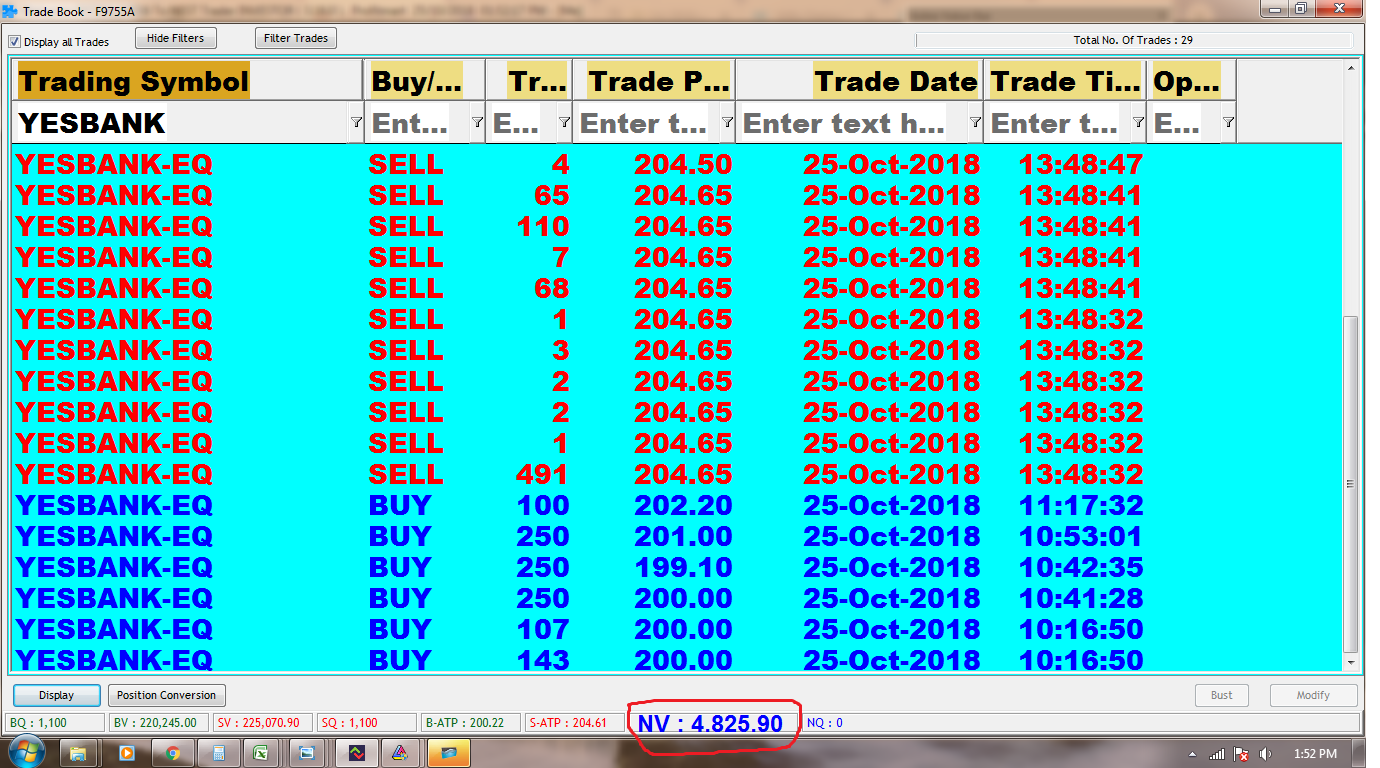Open Windows Explorer from the taskbar
Image resolution: width=1380 pixels, height=768 pixels.
[78, 753]
